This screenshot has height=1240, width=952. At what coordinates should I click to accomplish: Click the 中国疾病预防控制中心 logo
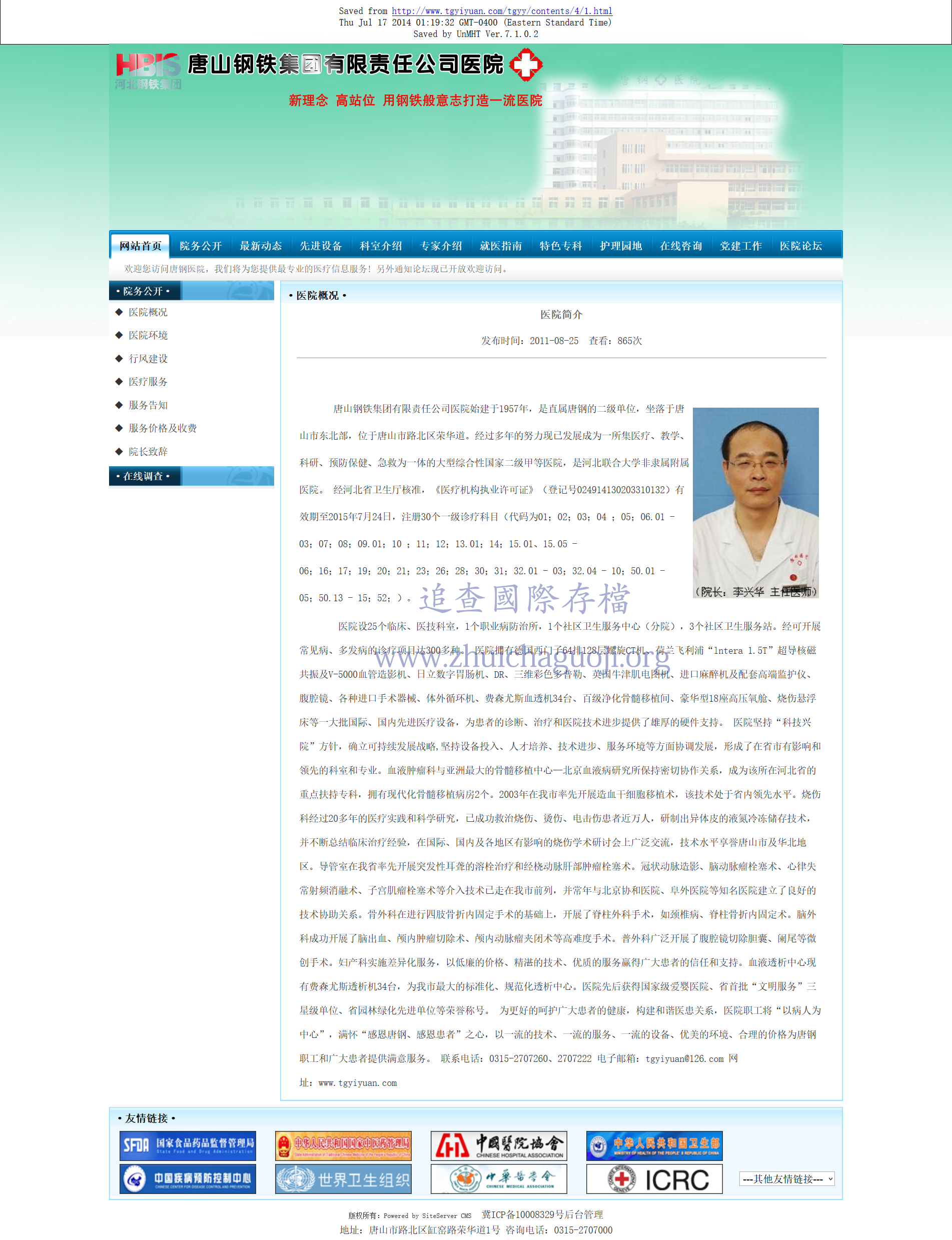click(x=187, y=1178)
